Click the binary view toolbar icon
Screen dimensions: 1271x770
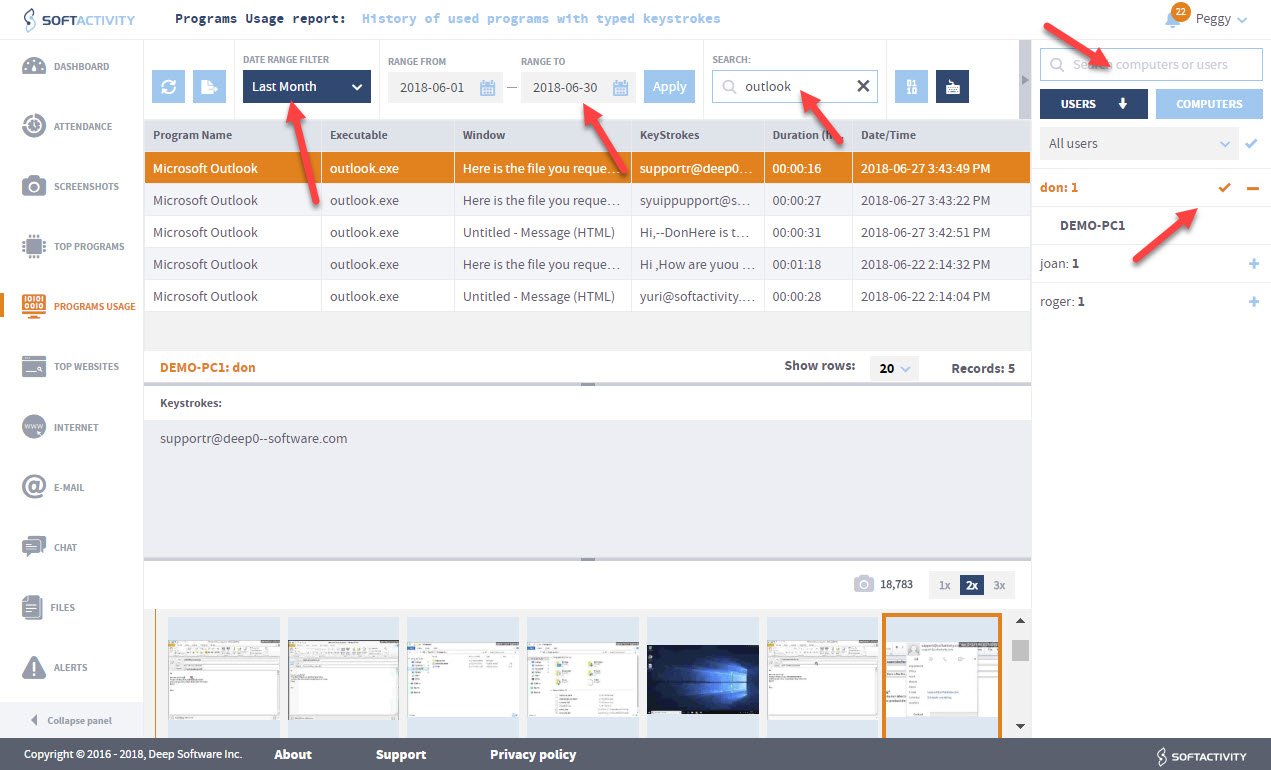911,87
